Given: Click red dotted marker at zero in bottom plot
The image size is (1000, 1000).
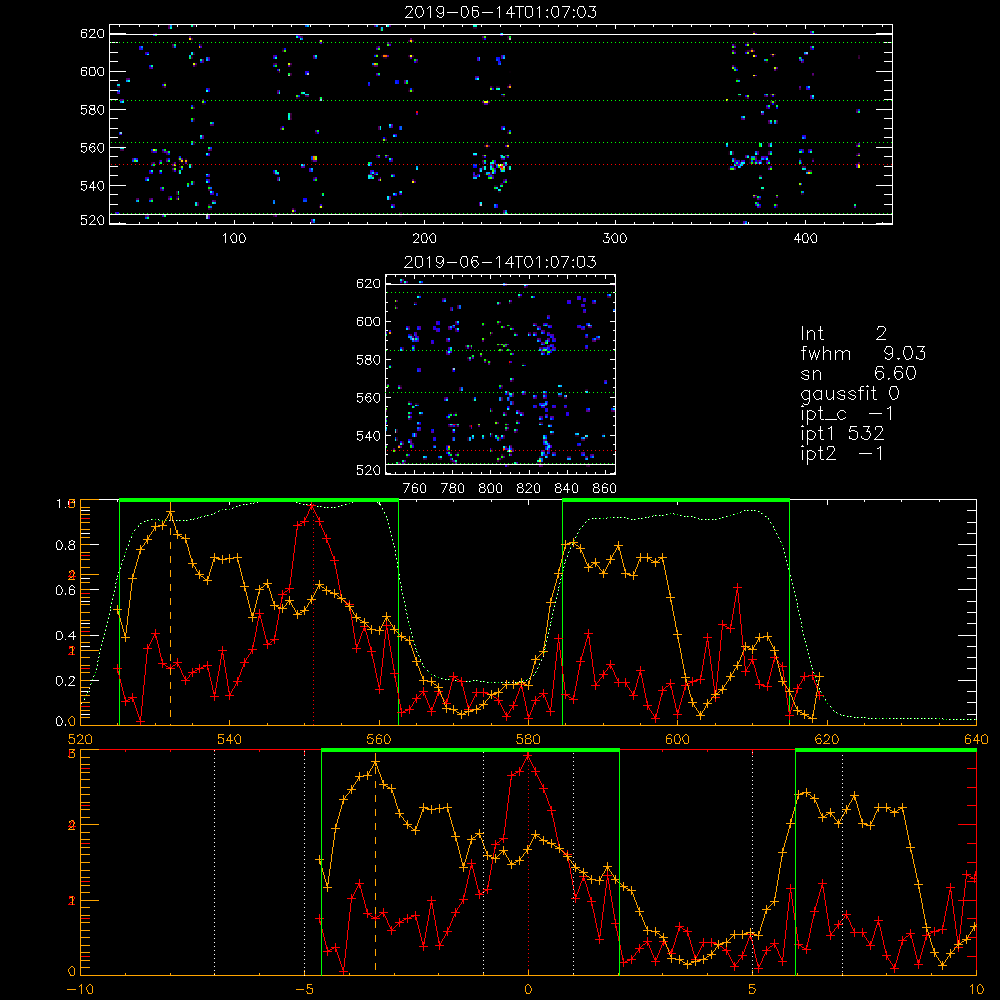Looking at the screenshot, I should [528, 864].
